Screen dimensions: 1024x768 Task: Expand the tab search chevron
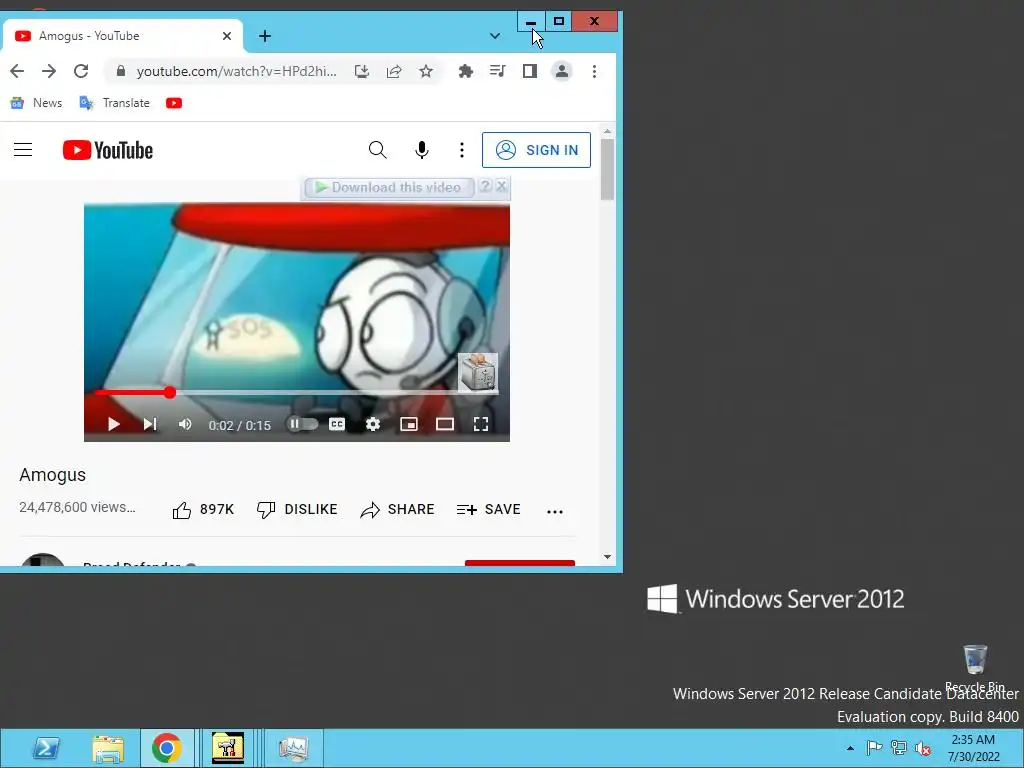coord(495,36)
